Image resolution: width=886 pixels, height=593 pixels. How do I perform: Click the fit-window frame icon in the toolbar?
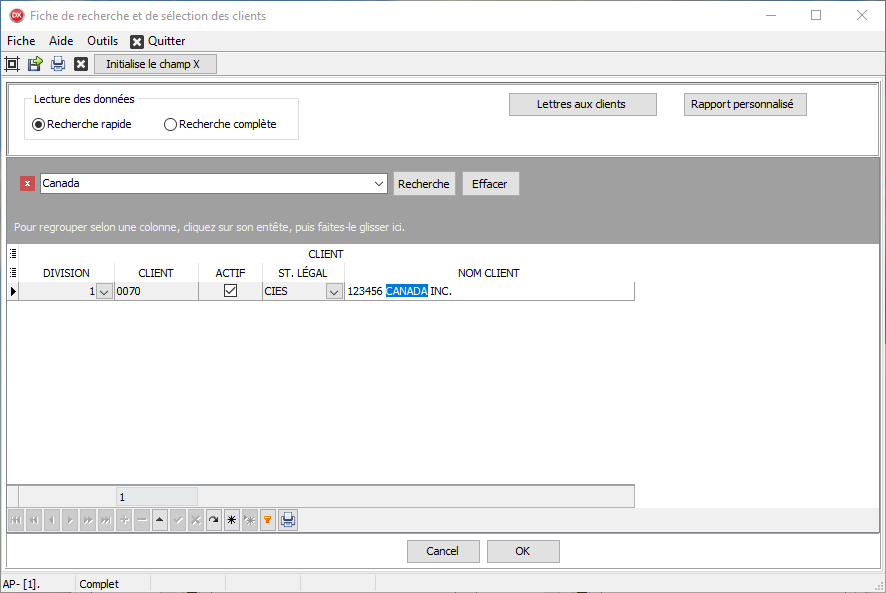coord(12,64)
